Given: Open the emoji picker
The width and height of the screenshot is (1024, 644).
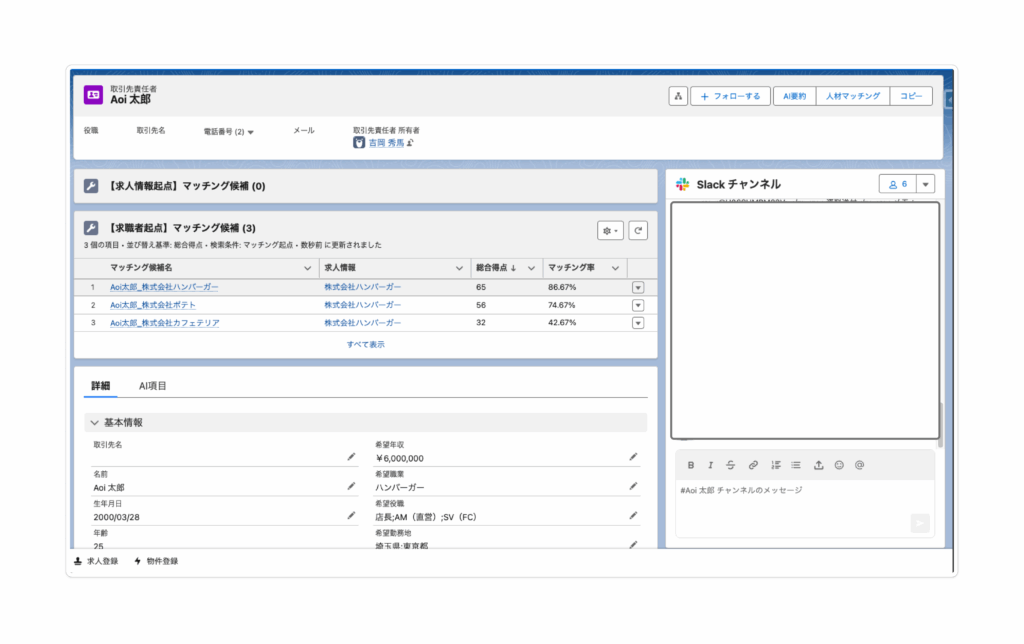Looking at the screenshot, I should click(x=839, y=465).
